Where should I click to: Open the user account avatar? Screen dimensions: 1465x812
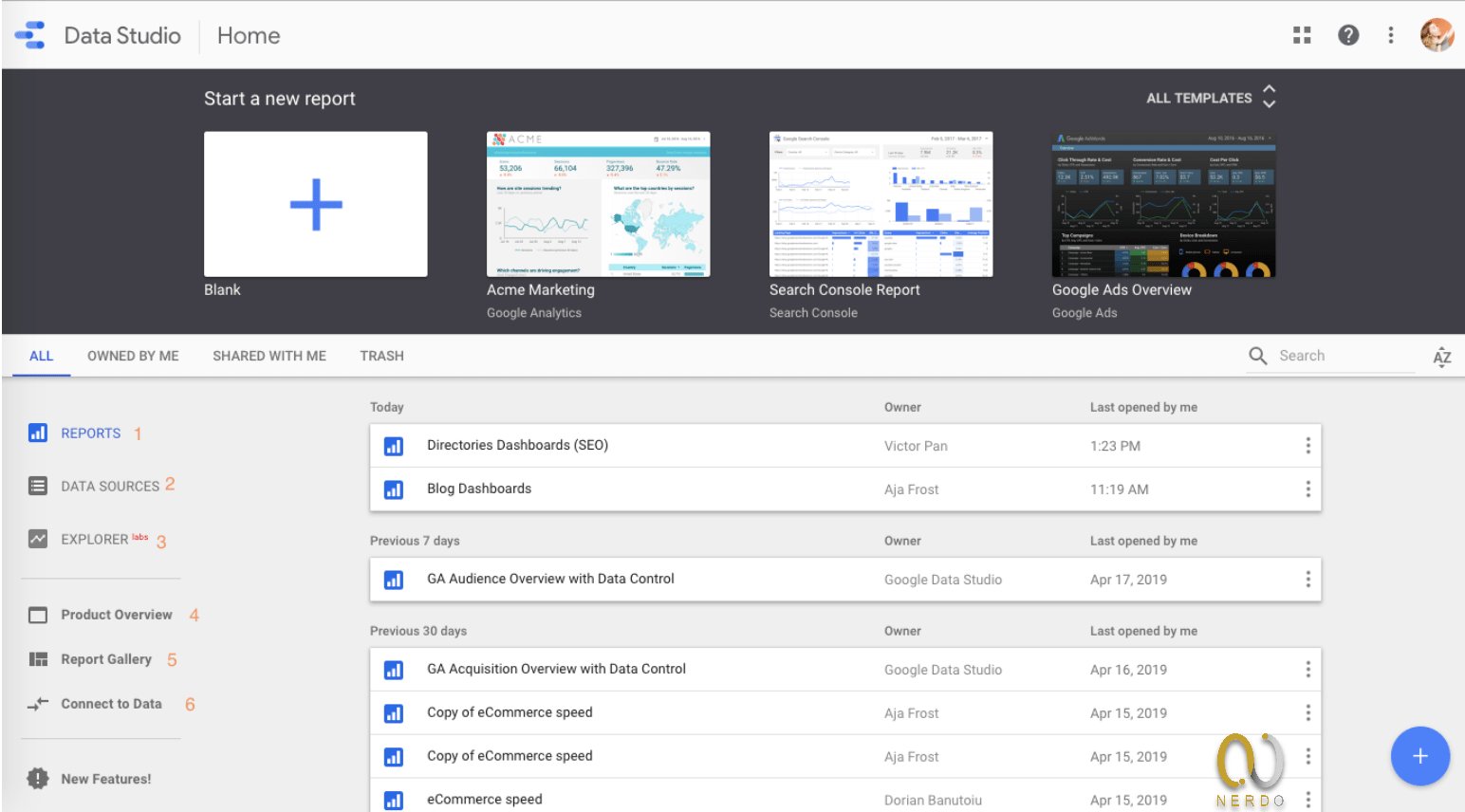pos(1437,35)
